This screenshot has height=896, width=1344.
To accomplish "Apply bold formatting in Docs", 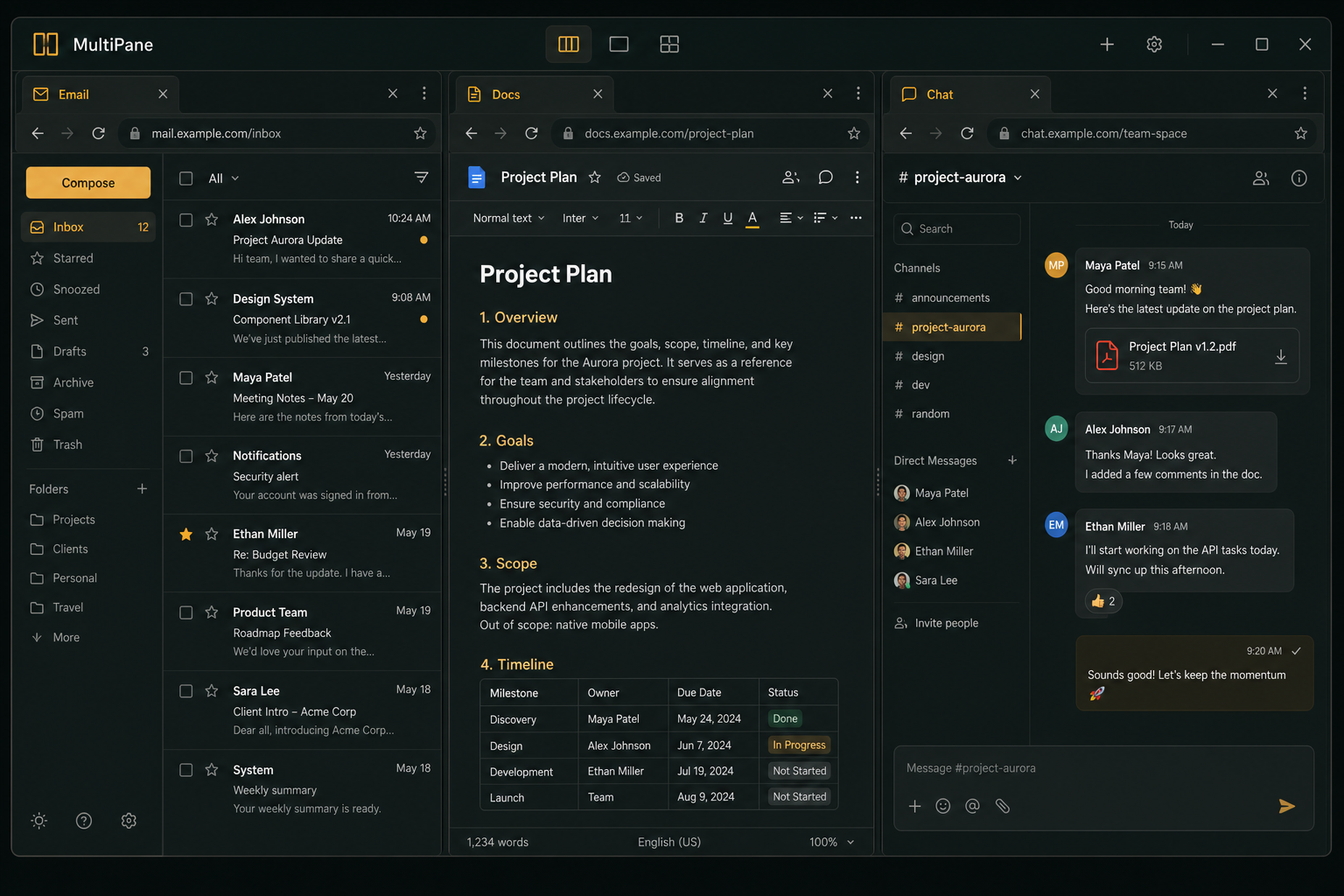I will point(679,218).
